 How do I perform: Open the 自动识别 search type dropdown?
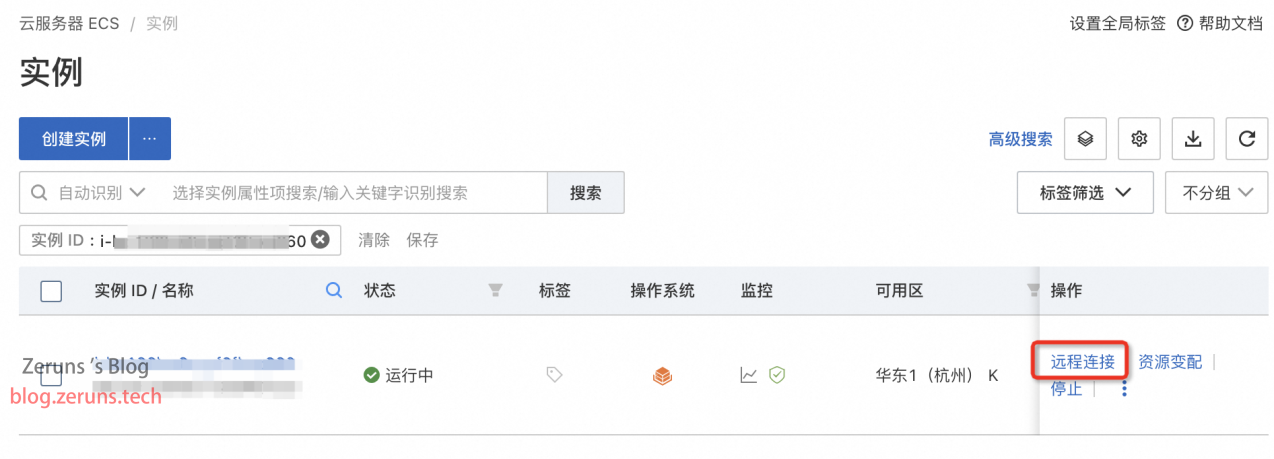coord(90,192)
